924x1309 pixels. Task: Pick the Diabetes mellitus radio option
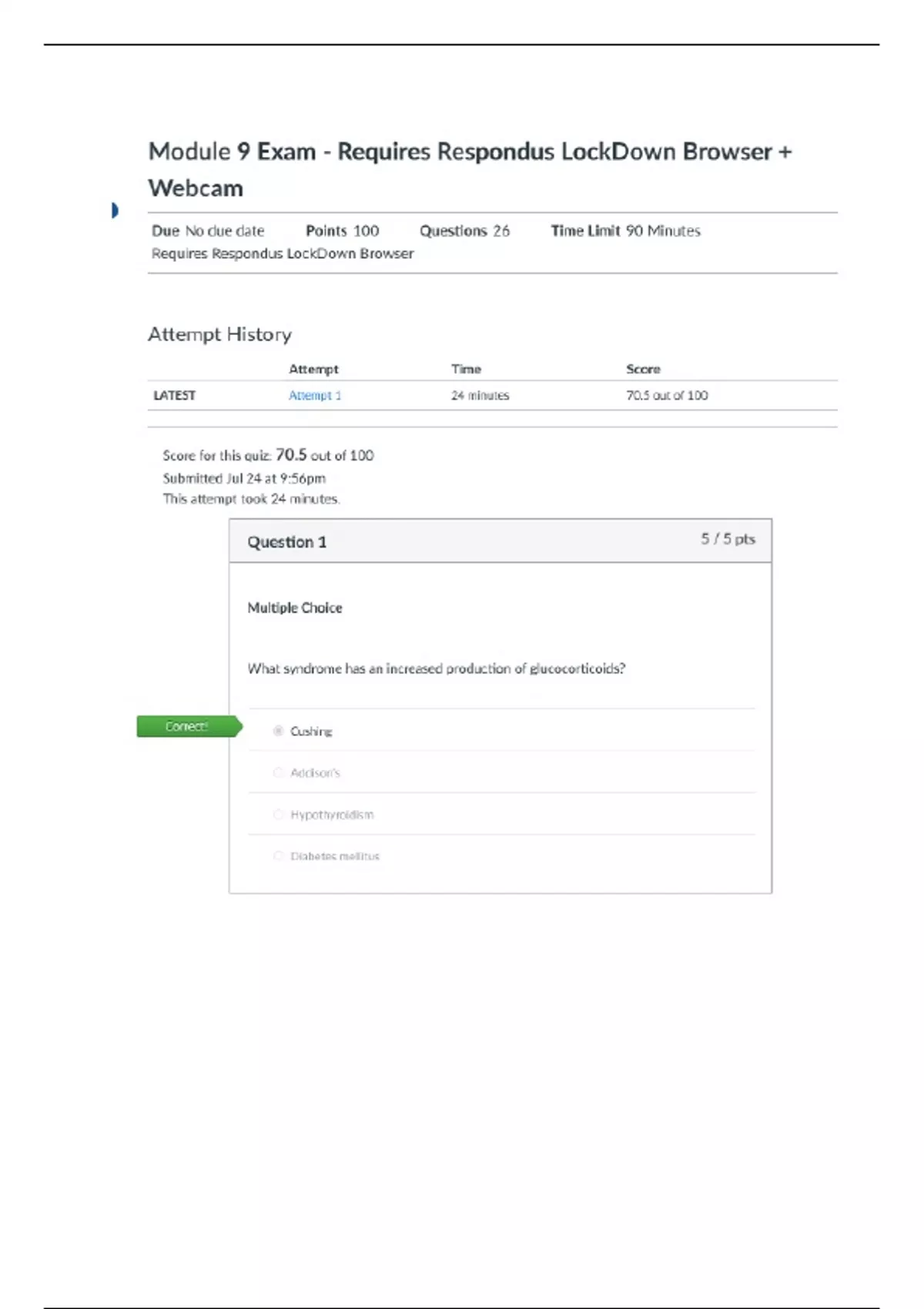[x=279, y=855]
